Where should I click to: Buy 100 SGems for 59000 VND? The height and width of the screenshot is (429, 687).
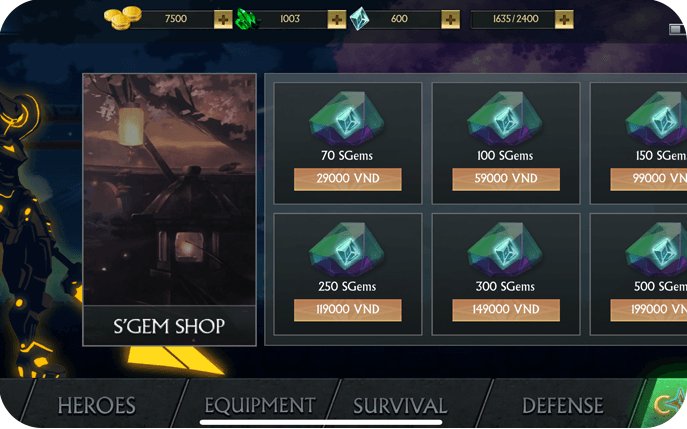click(x=506, y=179)
